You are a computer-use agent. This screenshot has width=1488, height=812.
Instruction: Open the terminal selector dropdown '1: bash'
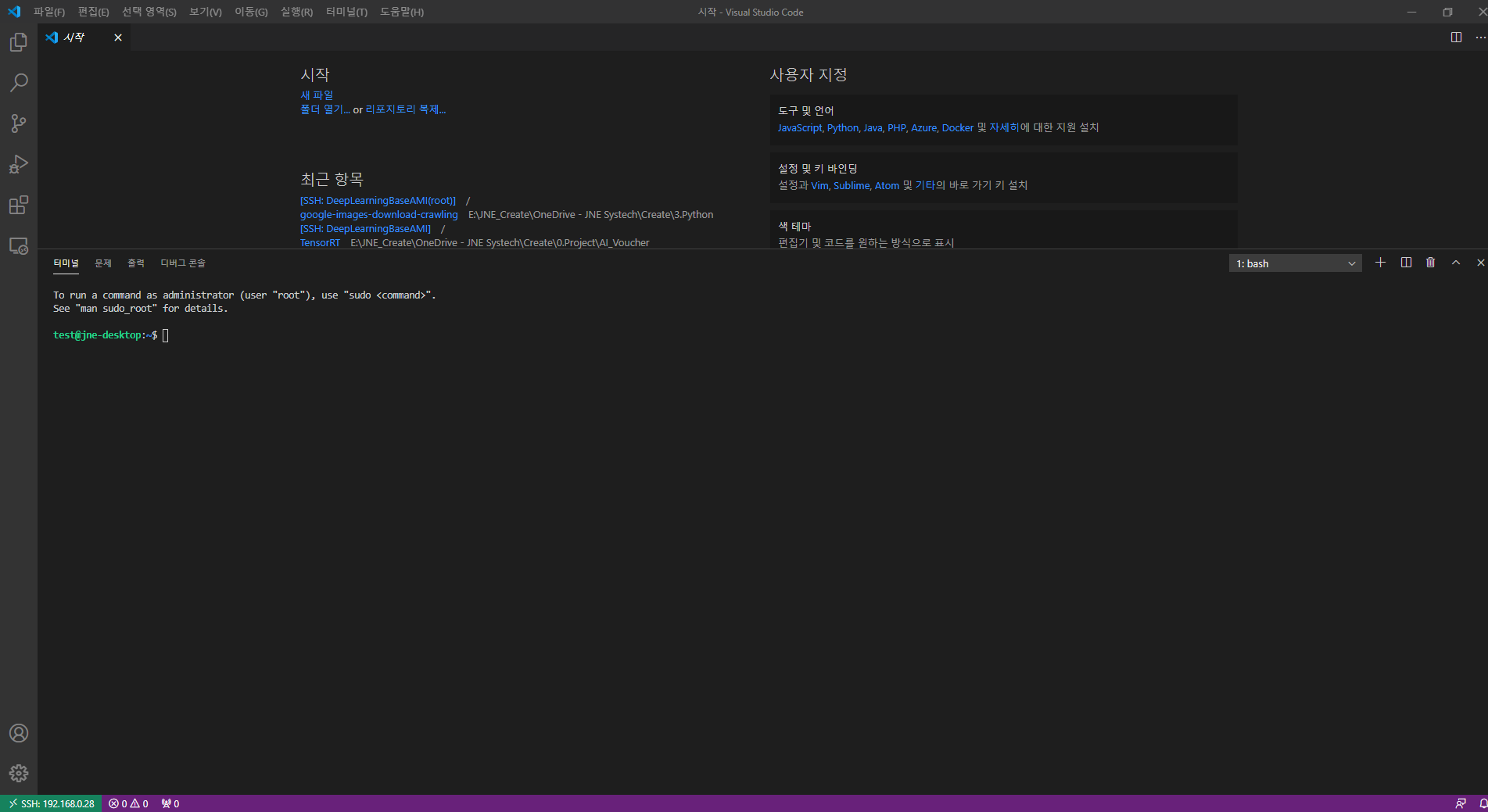click(x=1295, y=263)
